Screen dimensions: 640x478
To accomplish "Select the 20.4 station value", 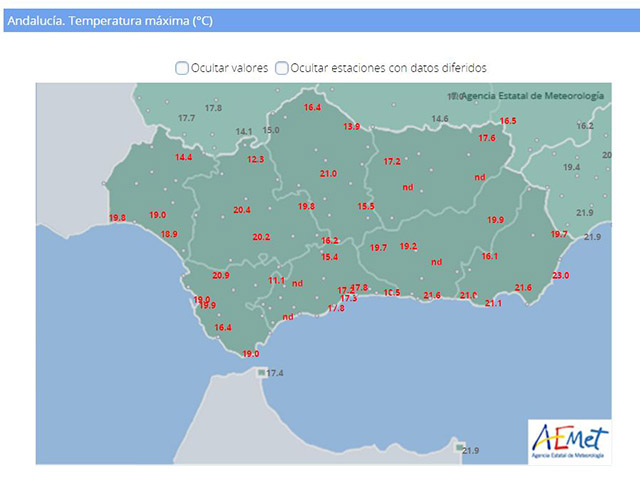I will [242, 211].
